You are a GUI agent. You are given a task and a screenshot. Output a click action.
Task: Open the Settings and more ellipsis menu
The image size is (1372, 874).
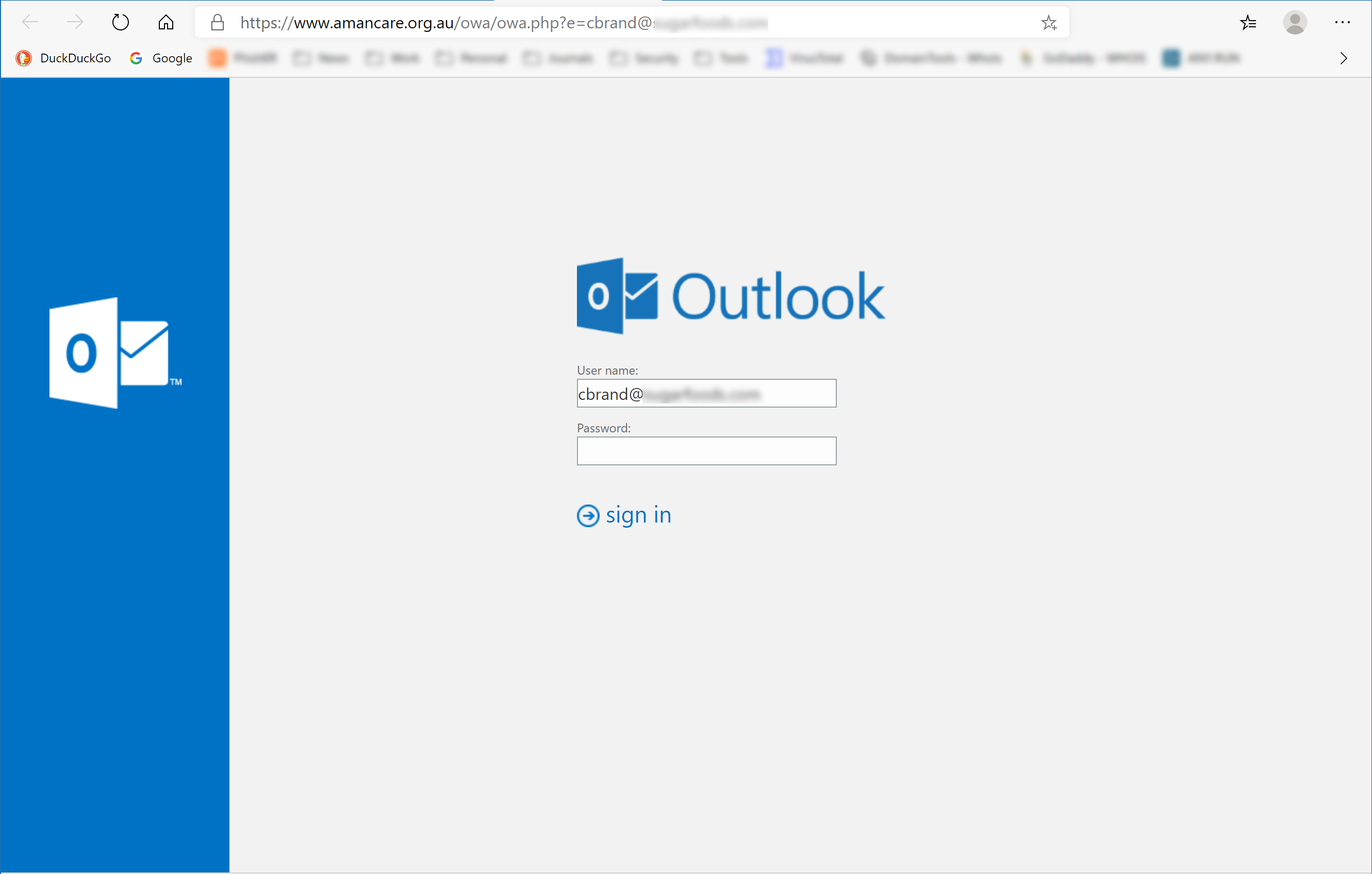(1342, 23)
